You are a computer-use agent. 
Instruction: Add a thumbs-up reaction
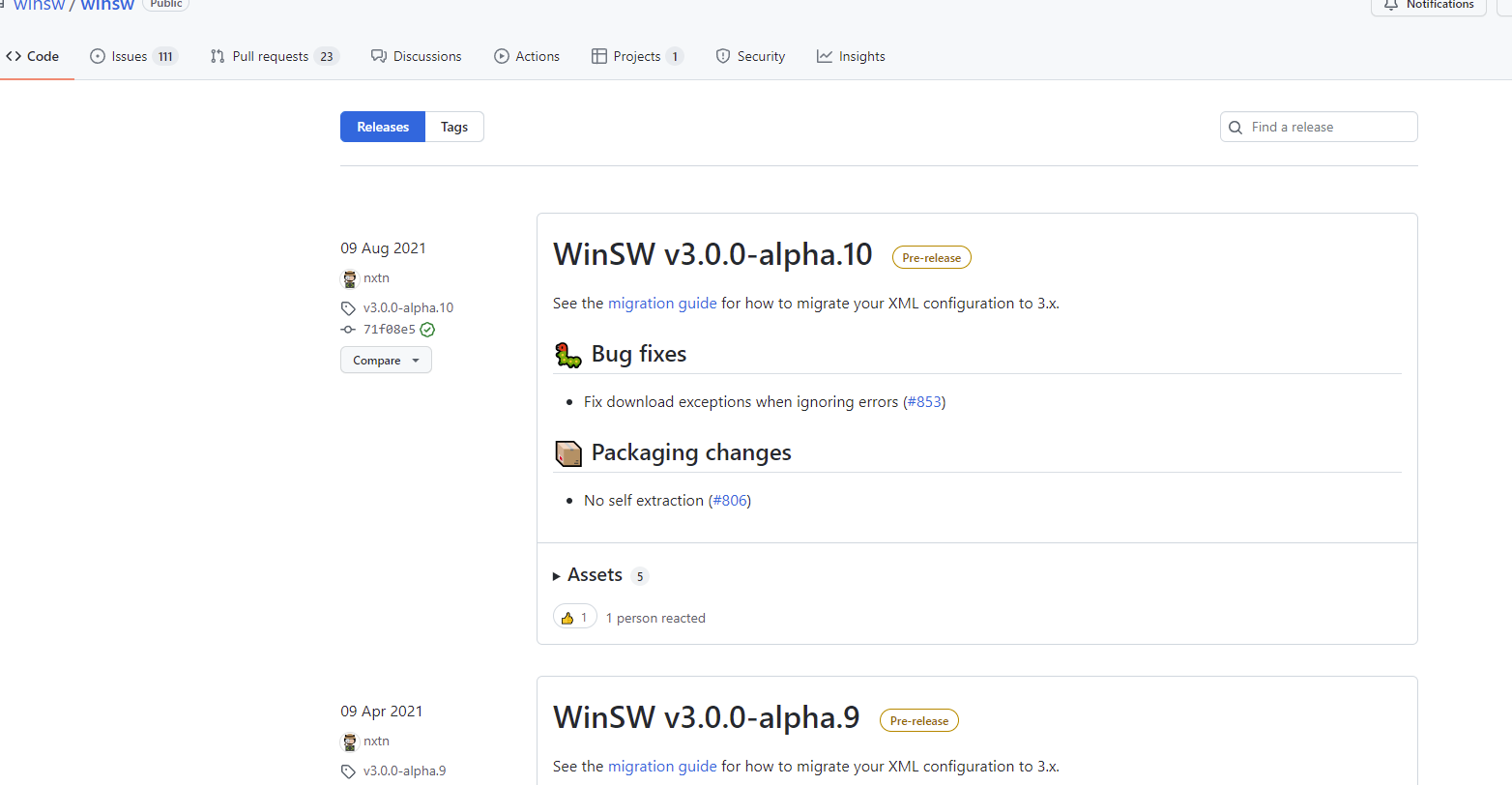574,616
